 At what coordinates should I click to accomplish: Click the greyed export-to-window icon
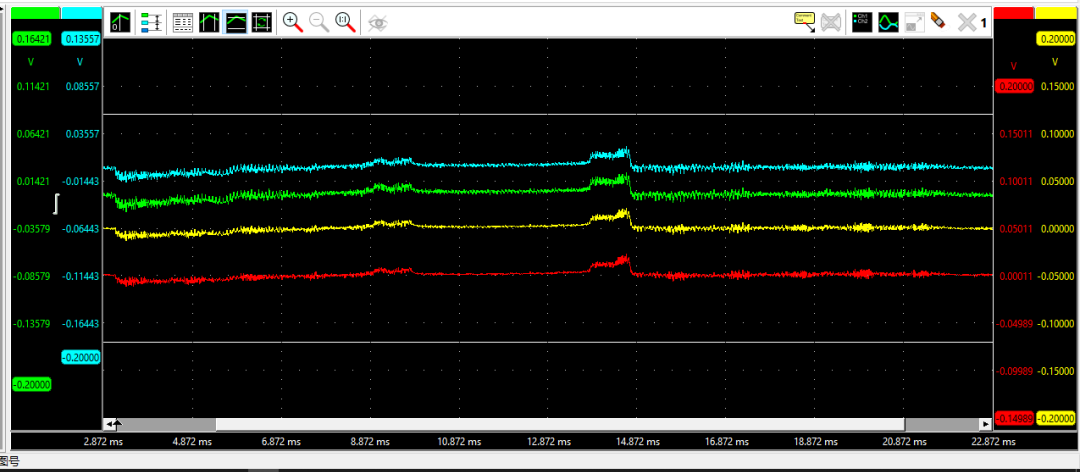(915, 22)
